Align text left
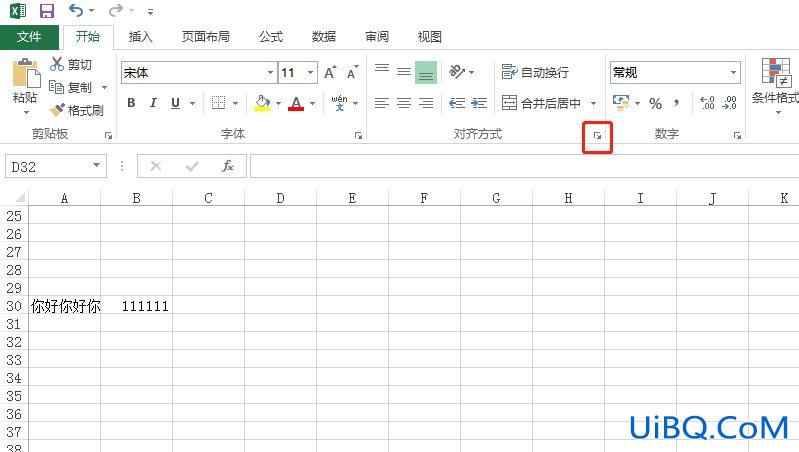Viewport: 799px width, 452px height. pyautogui.click(x=382, y=103)
